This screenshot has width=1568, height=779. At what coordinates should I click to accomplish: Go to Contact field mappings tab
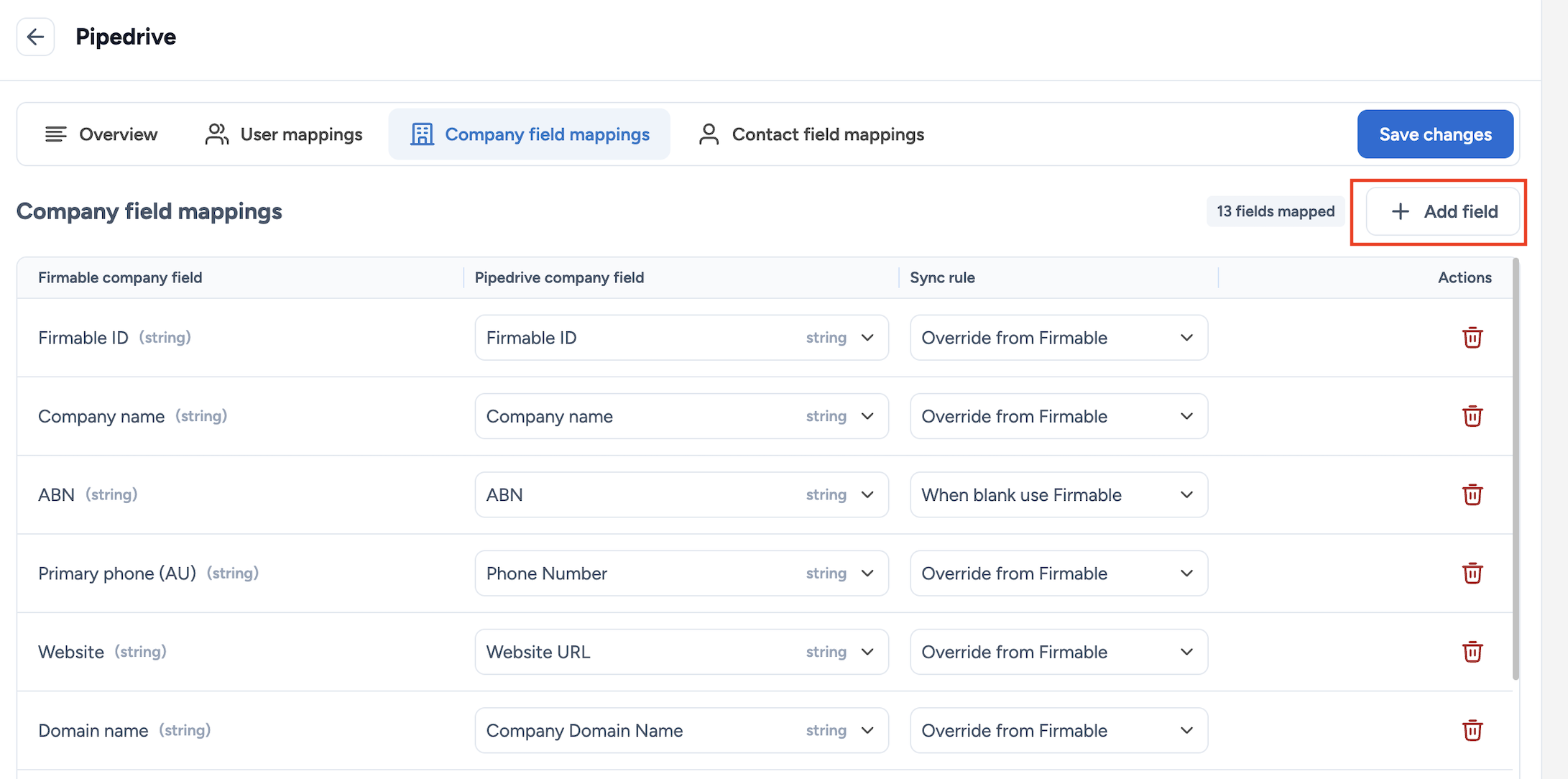[x=811, y=134]
